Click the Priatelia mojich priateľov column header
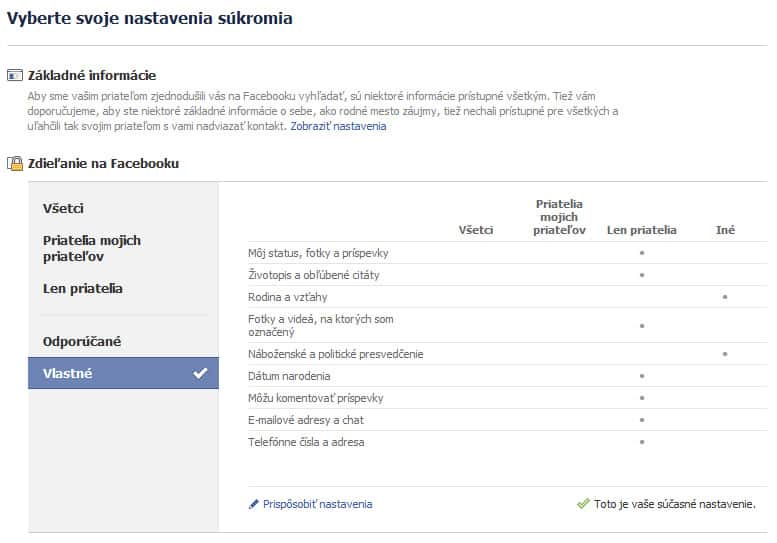Viewport: 777px width, 543px height. pyautogui.click(x=559, y=217)
